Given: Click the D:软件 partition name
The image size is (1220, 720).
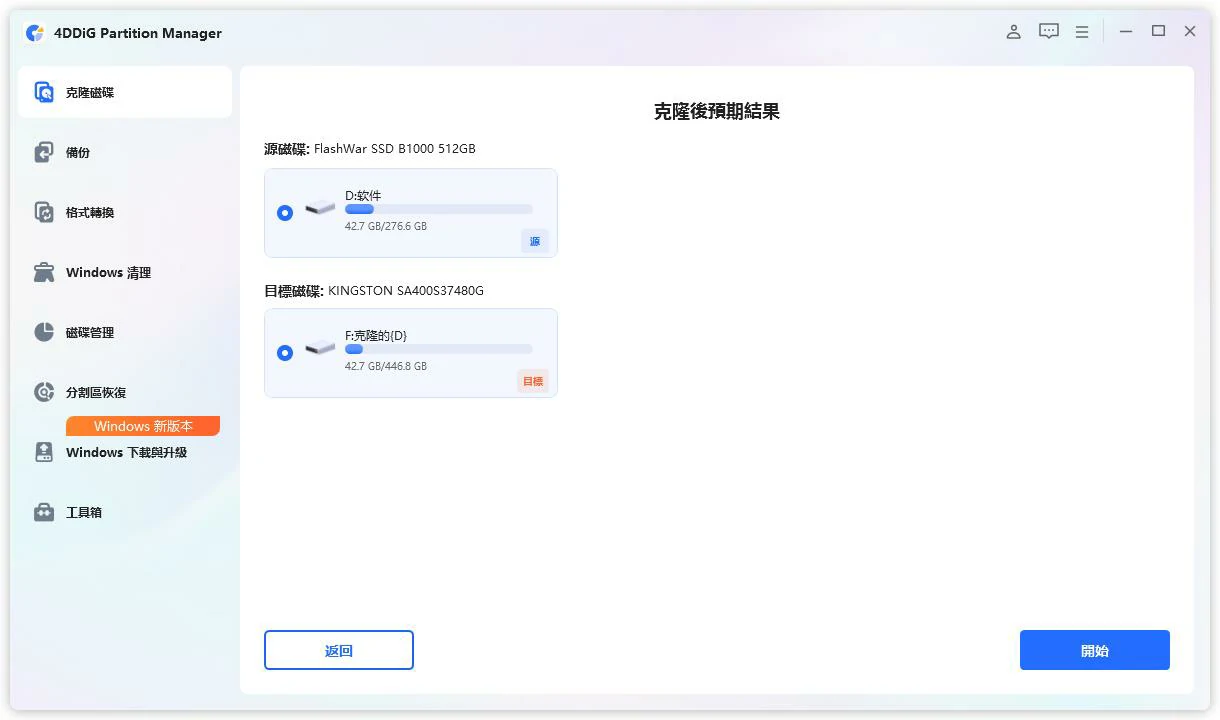Looking at the screenshot, I should [x=363, y=196].
